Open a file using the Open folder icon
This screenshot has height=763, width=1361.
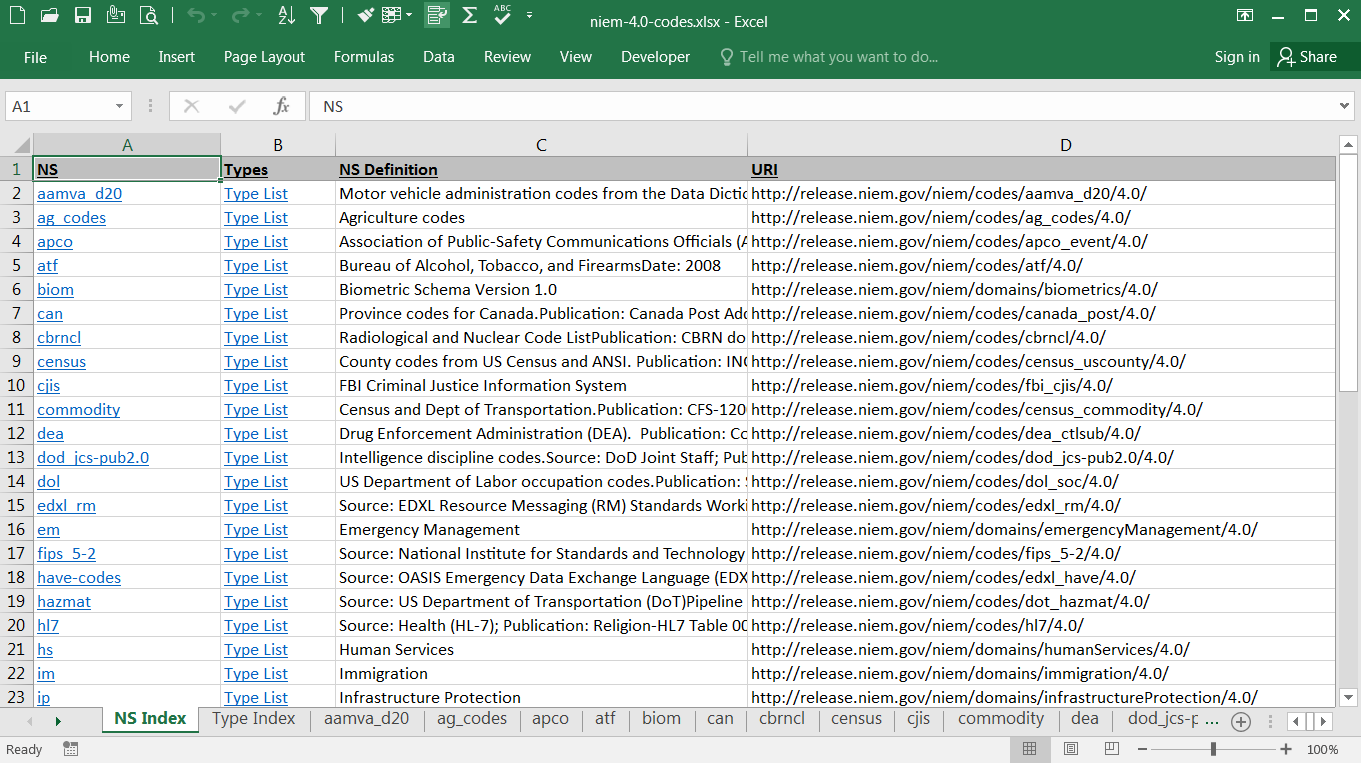[x=50, y=15]
